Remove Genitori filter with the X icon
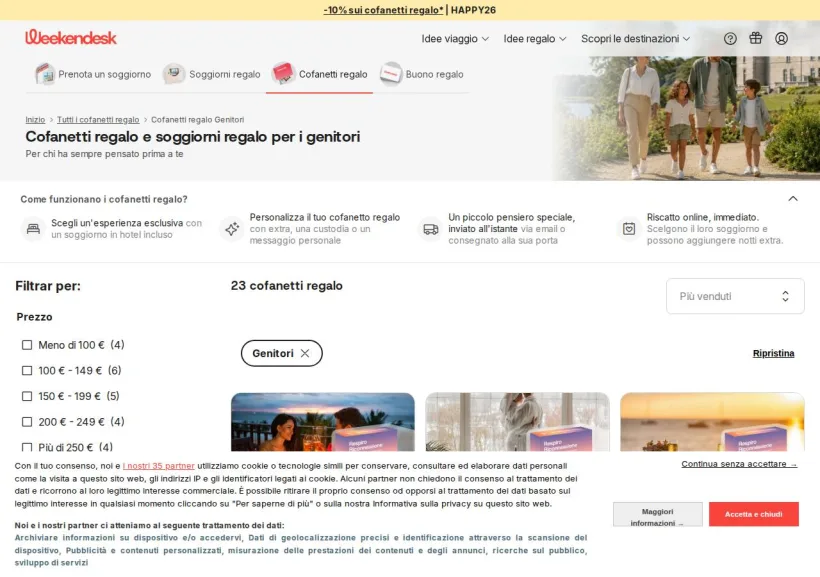This screenshot has width=820, height=577. click(x=305, y=353)
